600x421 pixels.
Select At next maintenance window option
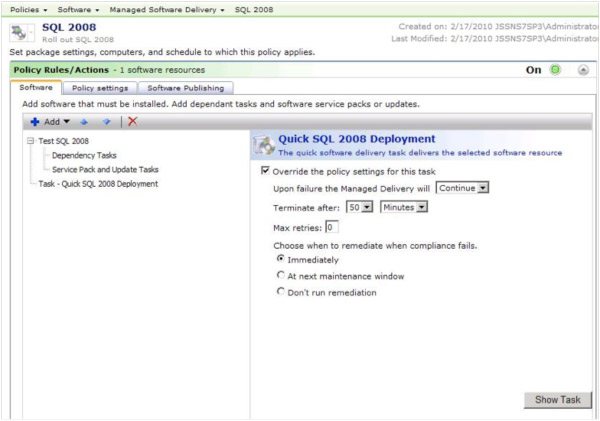pyautogui.click(x=280, y=275)
